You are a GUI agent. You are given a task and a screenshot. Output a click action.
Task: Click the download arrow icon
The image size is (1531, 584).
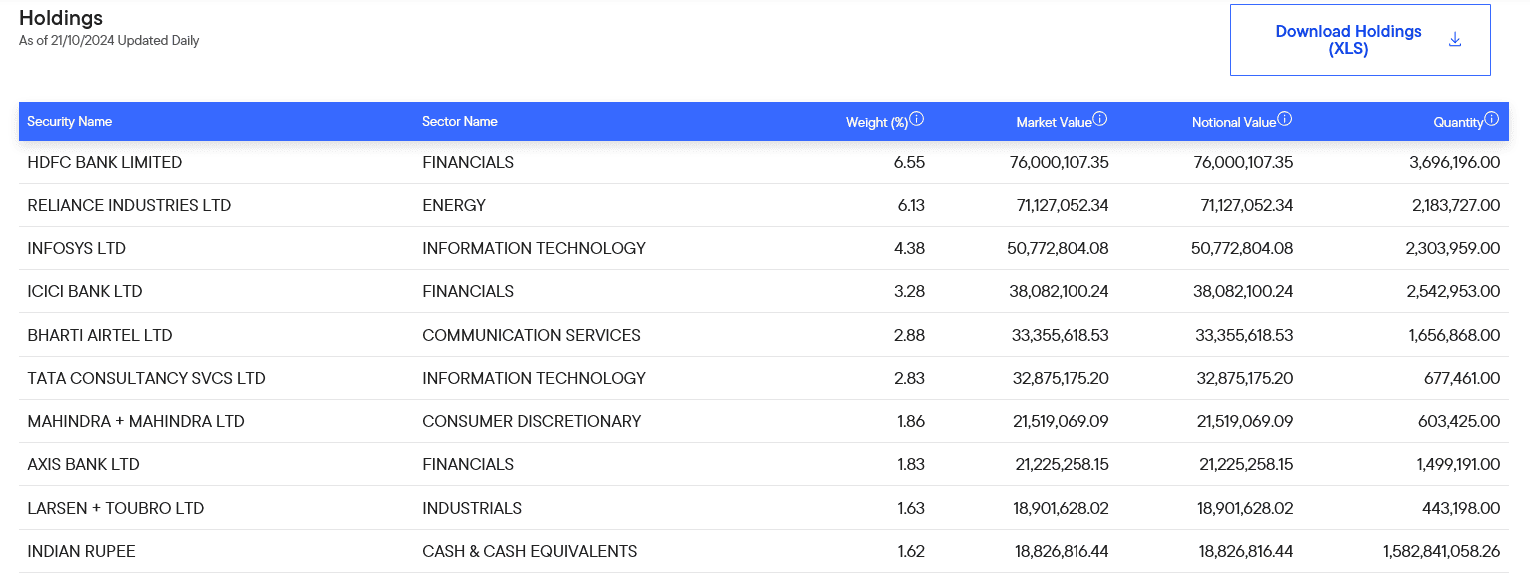tap(1455, 40)
